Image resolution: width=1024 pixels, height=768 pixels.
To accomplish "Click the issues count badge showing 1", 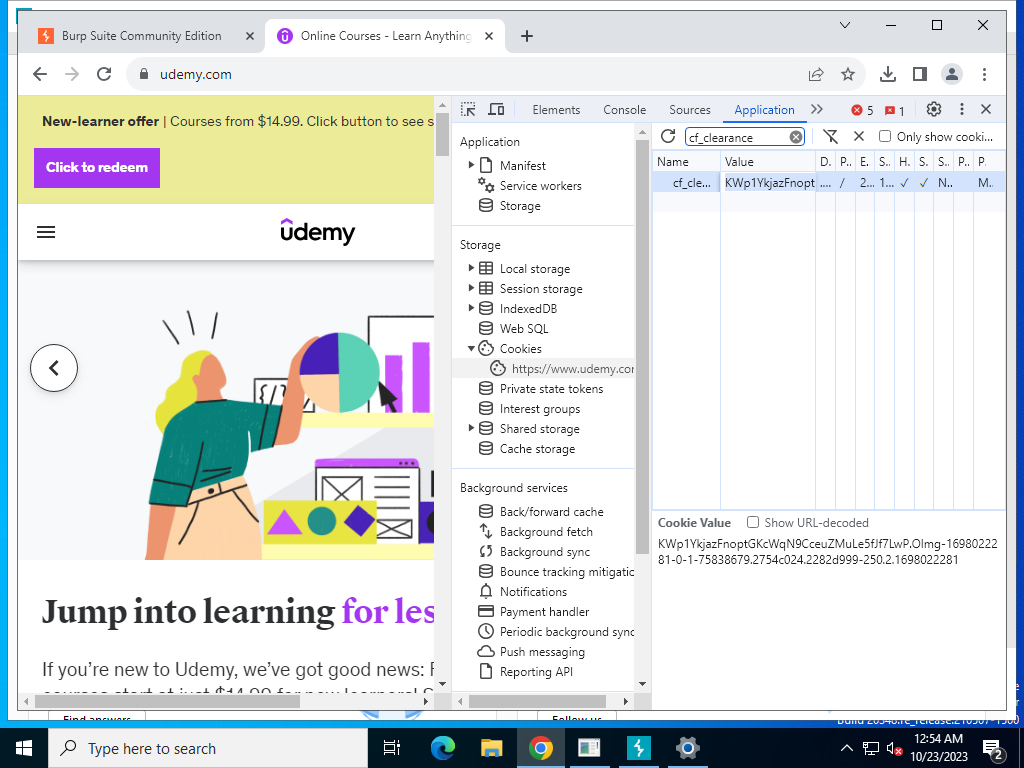I will (x=895, y=110).
